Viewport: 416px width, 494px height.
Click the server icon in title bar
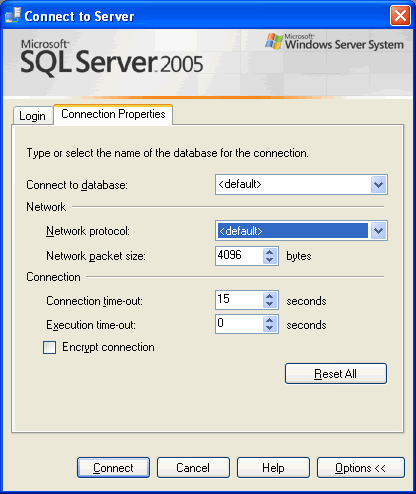pos(13,15)
